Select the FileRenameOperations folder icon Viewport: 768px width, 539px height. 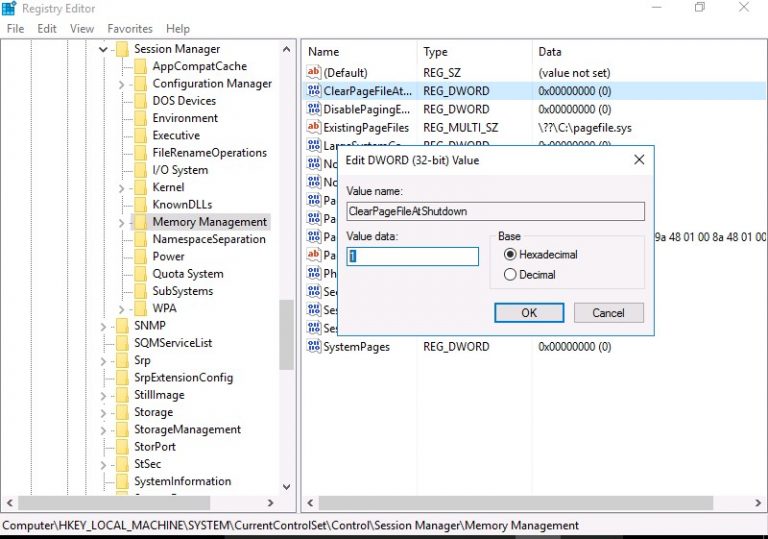141,153
